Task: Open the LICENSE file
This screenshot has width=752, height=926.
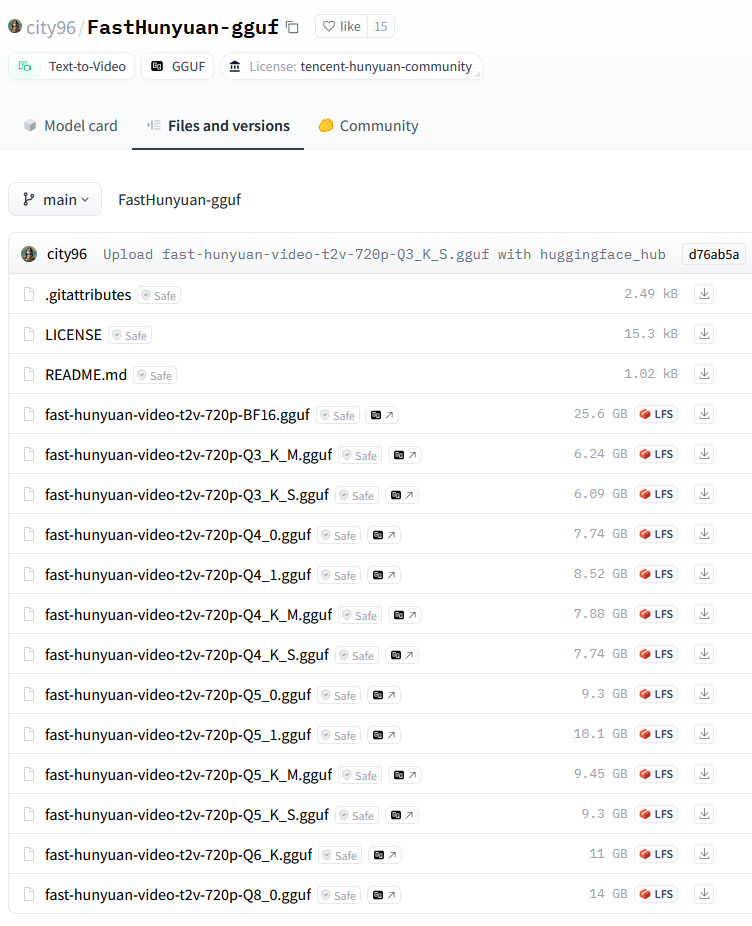Action: coord(73,335)
